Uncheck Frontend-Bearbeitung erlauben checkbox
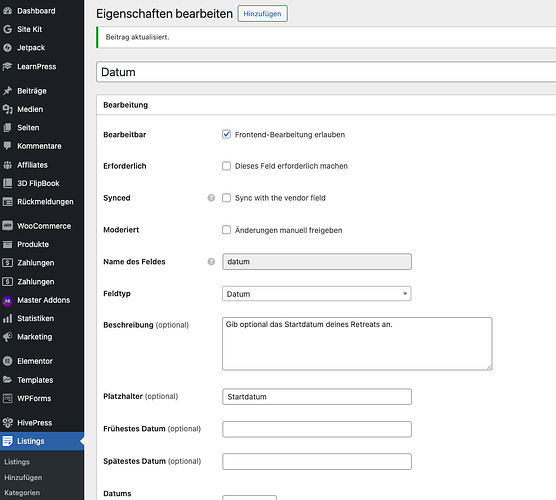The width and height of the screenshot is (556, 500). (x=226, y=134)
